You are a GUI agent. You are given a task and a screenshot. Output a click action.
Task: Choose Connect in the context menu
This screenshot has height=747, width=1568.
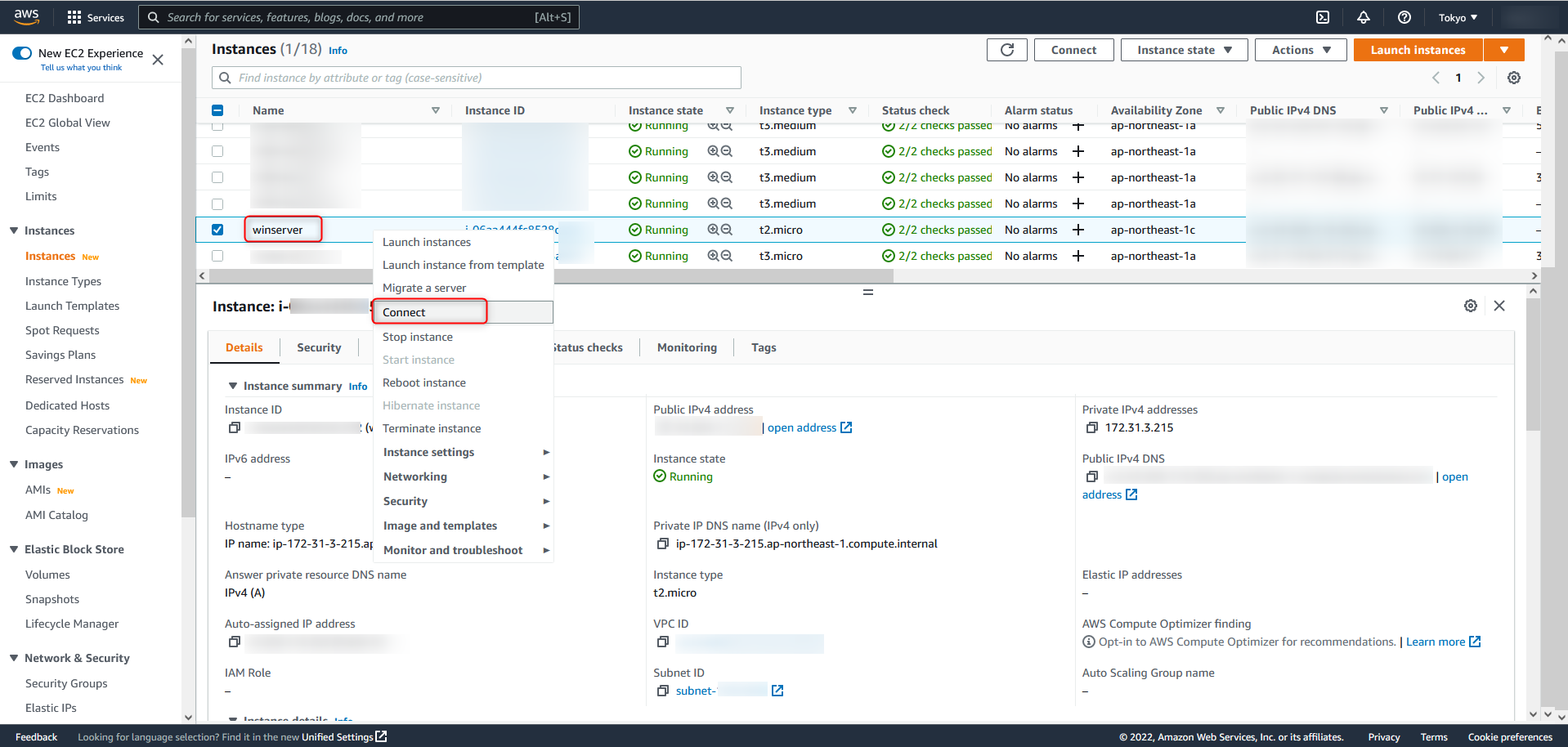(464, 312)
